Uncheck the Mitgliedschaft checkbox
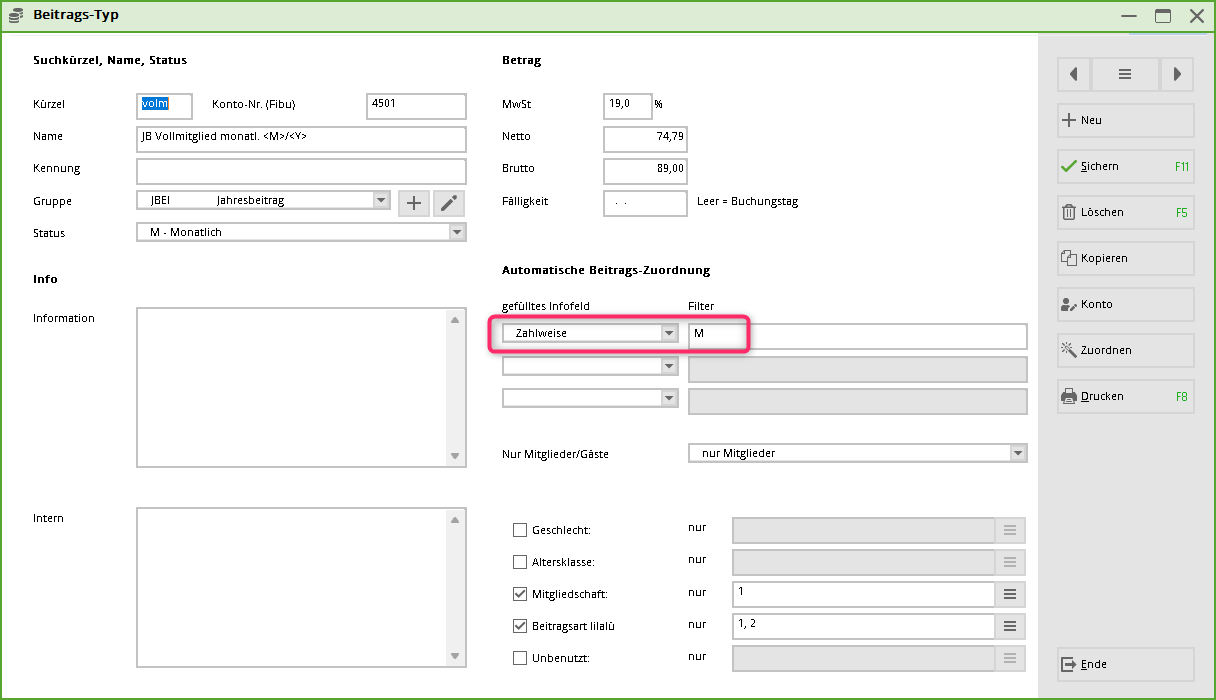Image resolution: width=1216 pixels, height=700 pixels. (520, 594)
